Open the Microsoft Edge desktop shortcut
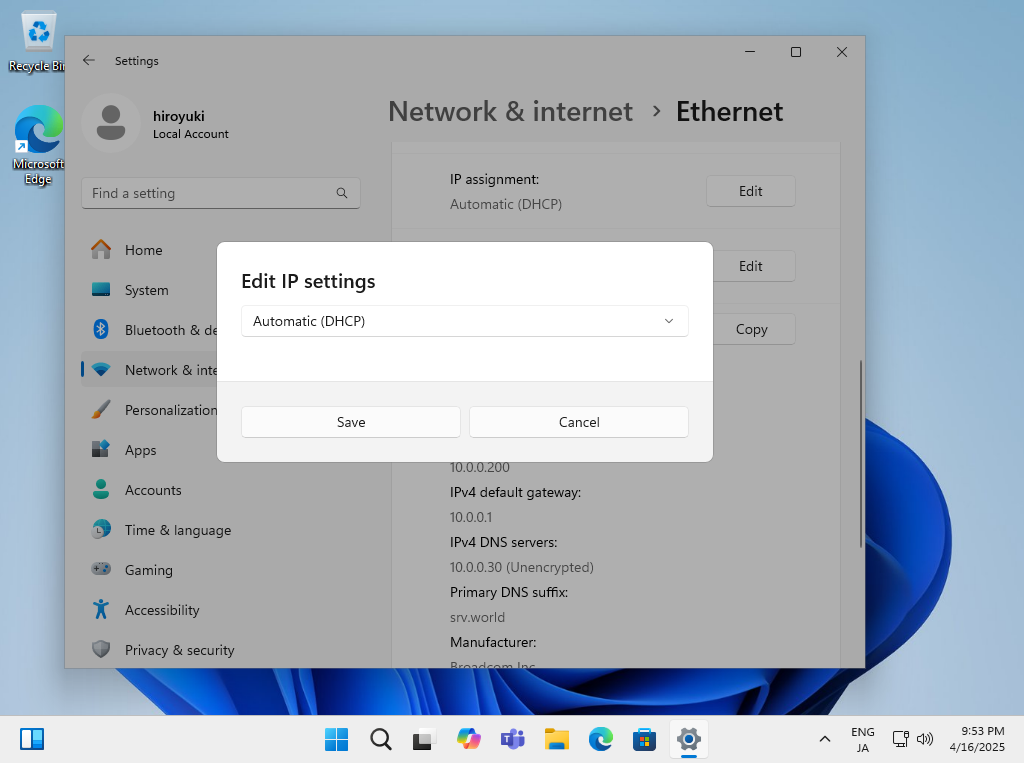Screen dimensions: 1024x763 click(x=38, y=145)
